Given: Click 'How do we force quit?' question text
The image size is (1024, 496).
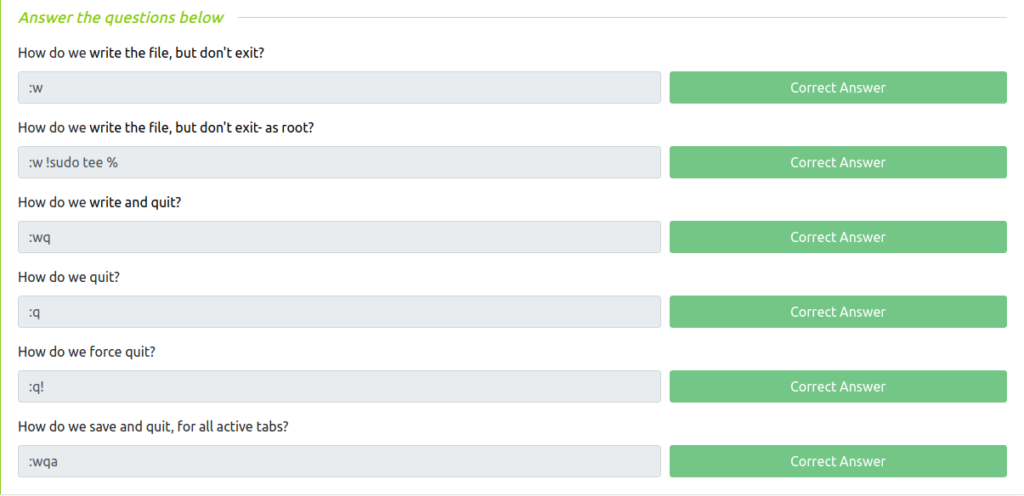Looking at the screenshot, I should pyautogui.click(x=87, y=352).
